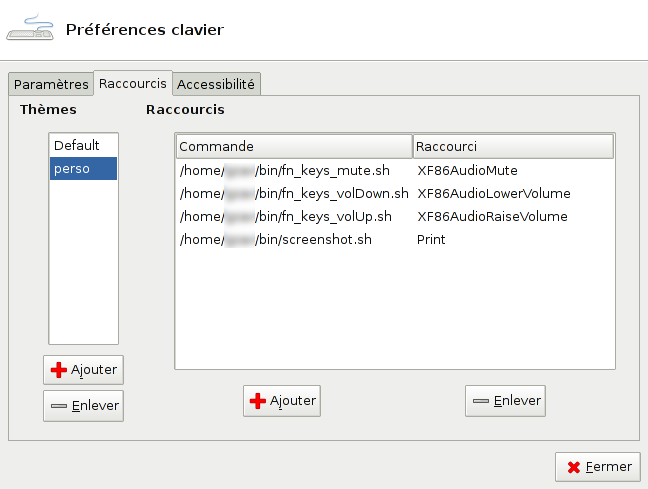The height and width of the screenshot is (489, 648).
Task: Select the fn_keys_volUp.sh command row
Action: pyautogui.click(x=395, y=217)
